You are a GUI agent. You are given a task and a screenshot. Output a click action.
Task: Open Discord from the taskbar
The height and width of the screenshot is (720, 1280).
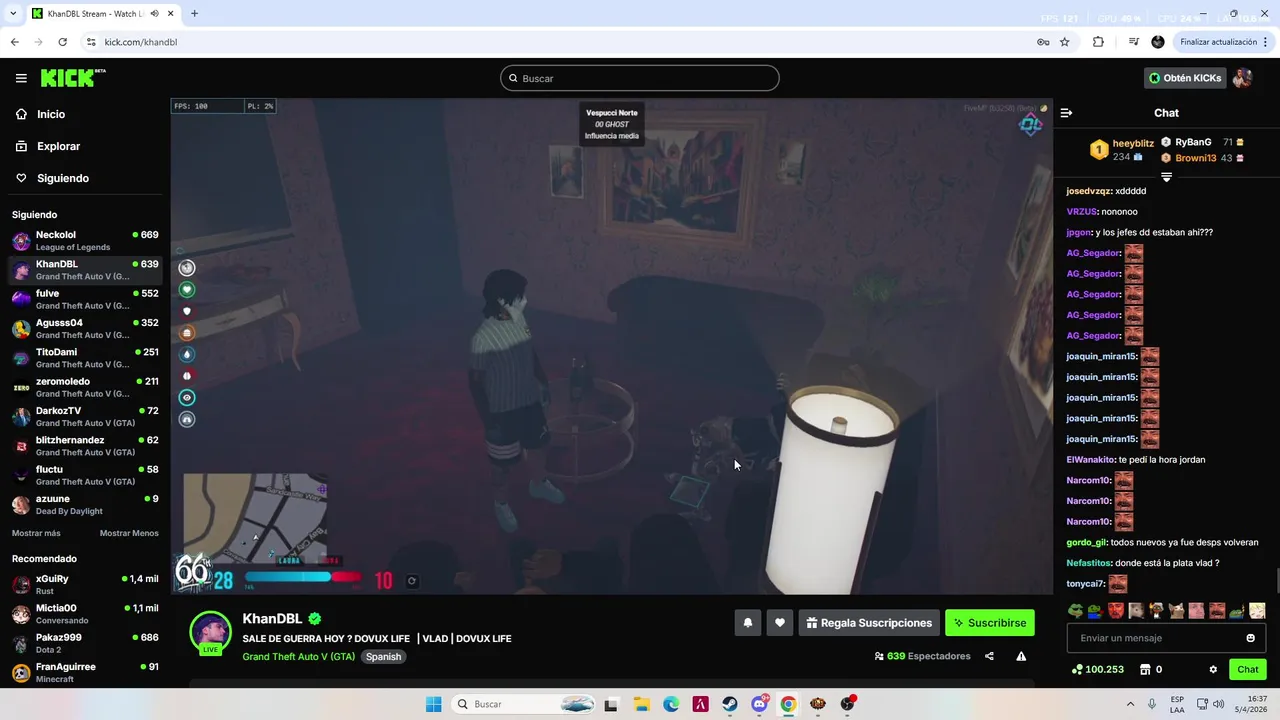point(759,704)
